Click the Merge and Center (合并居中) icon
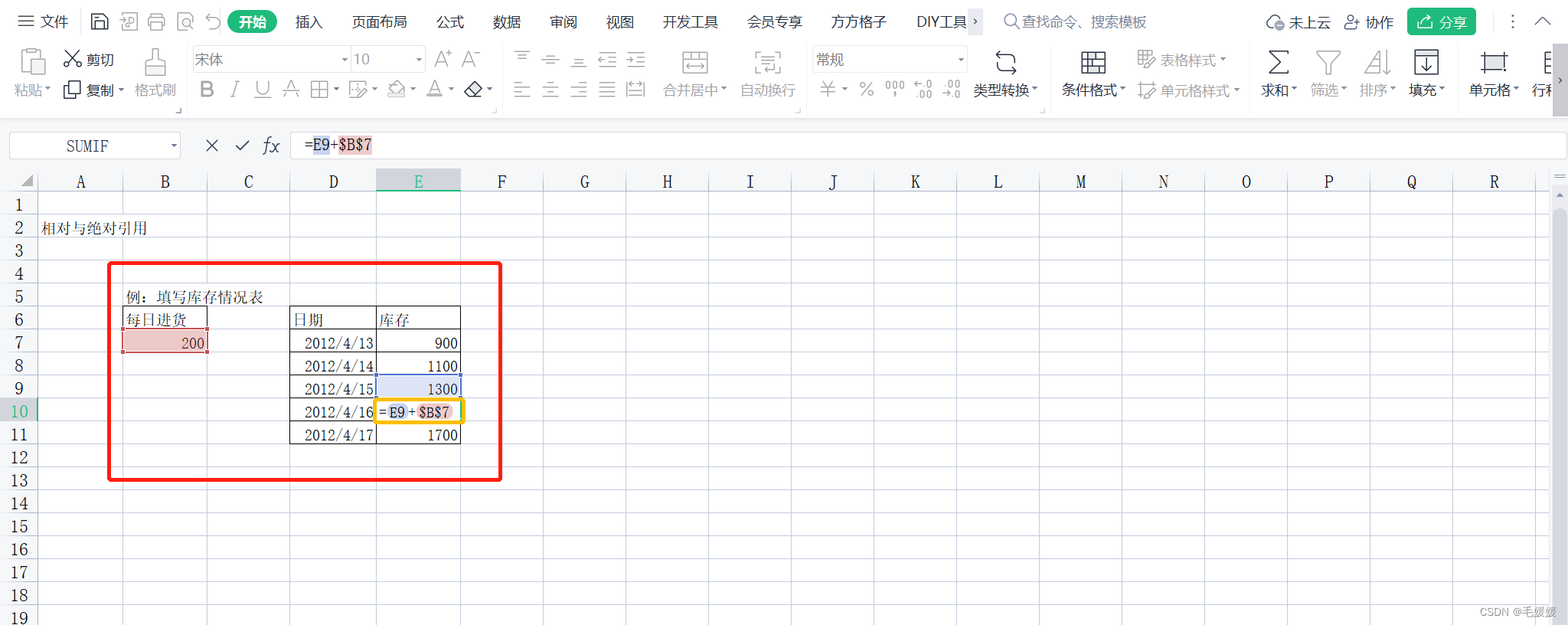The height and width of the screenshot is (625, 1568). (x=695, y=62)
